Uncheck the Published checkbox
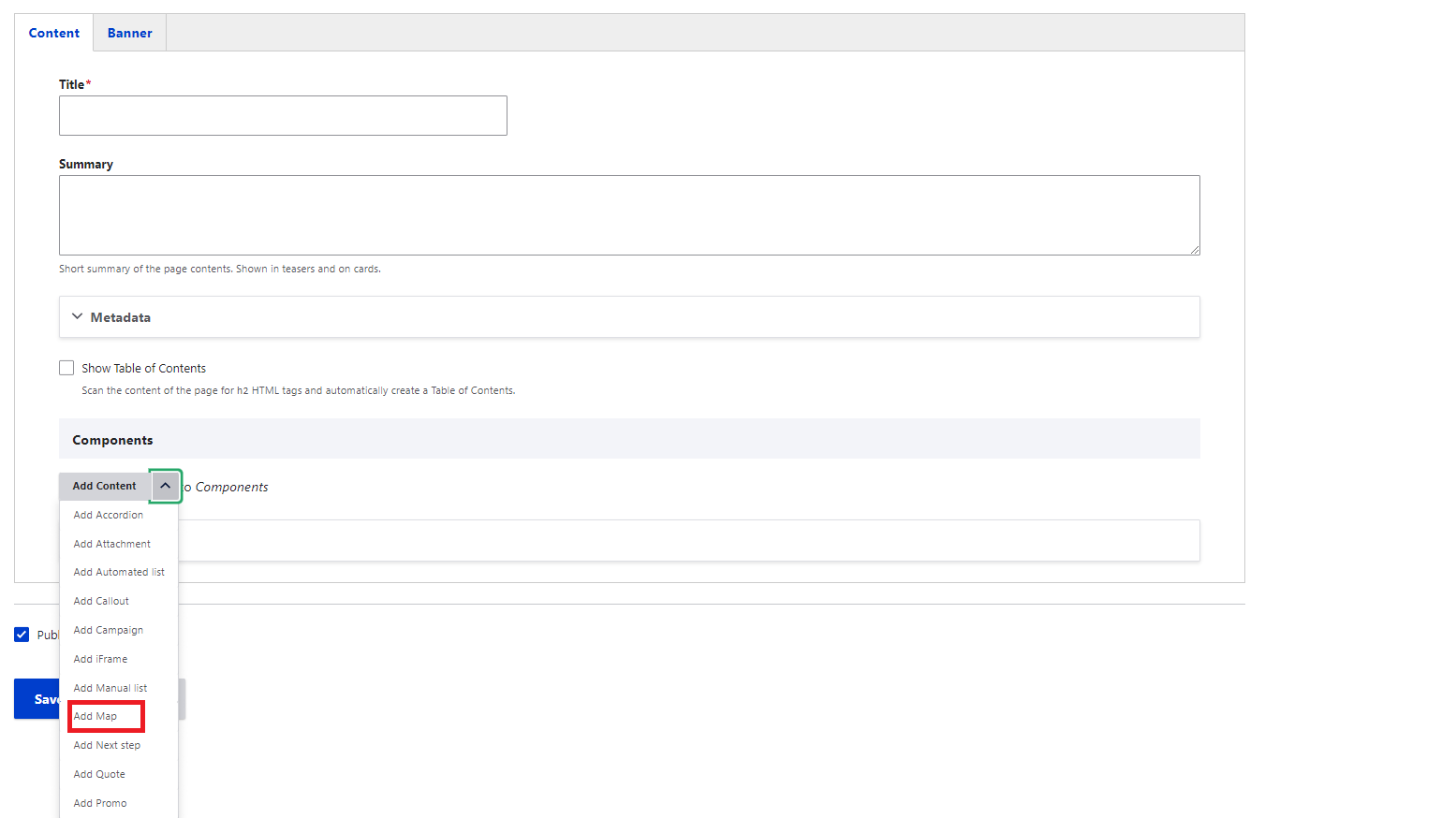The image size is (1456, 818). (x=22, y=635)
